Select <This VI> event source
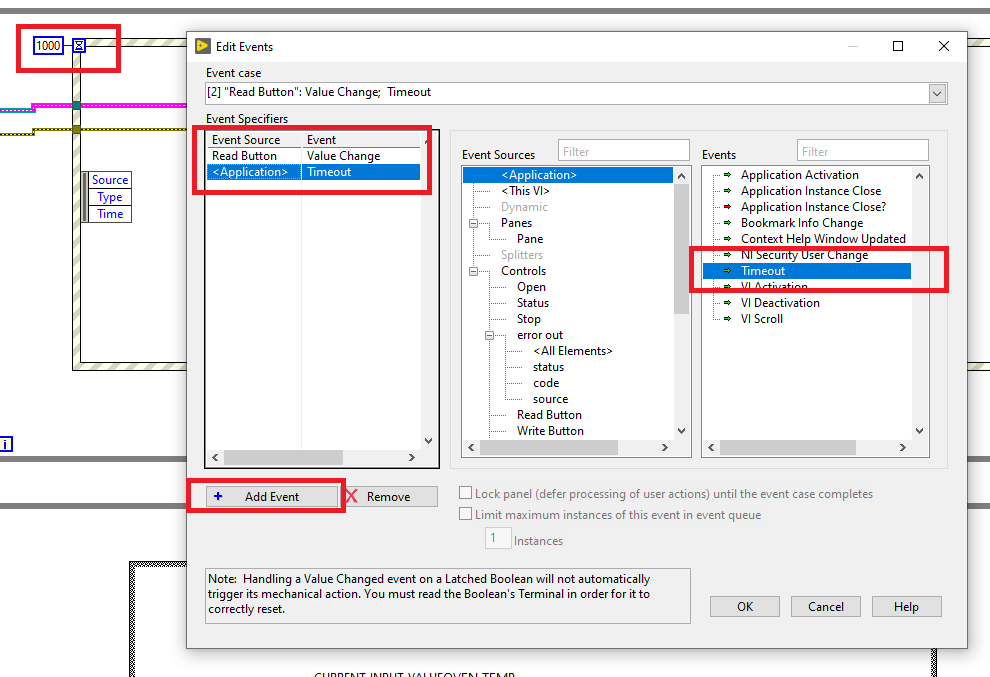The image size is (990, 677). 525,191
